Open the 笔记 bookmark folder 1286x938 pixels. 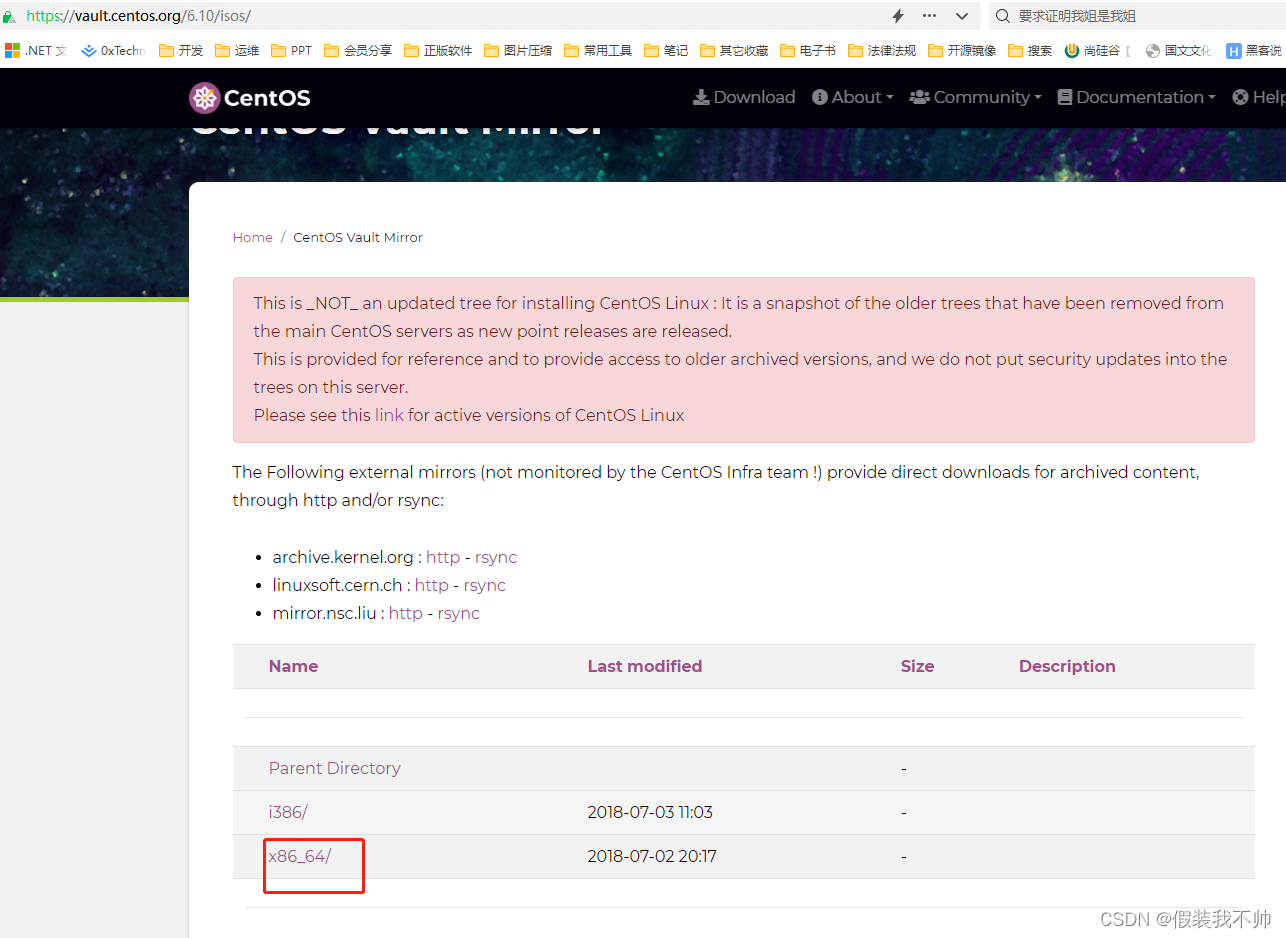click(x=666, y=50)
